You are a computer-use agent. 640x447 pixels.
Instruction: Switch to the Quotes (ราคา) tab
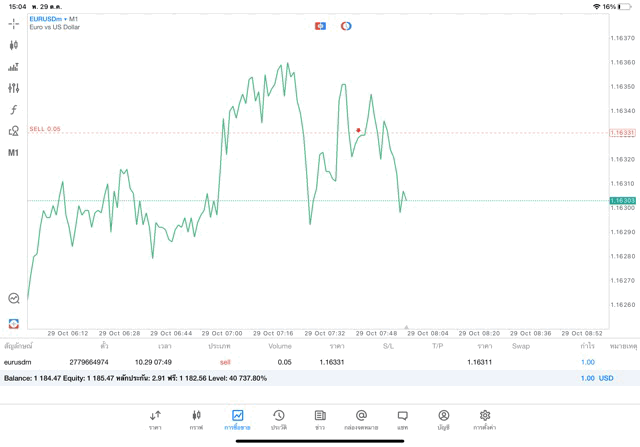155,419
